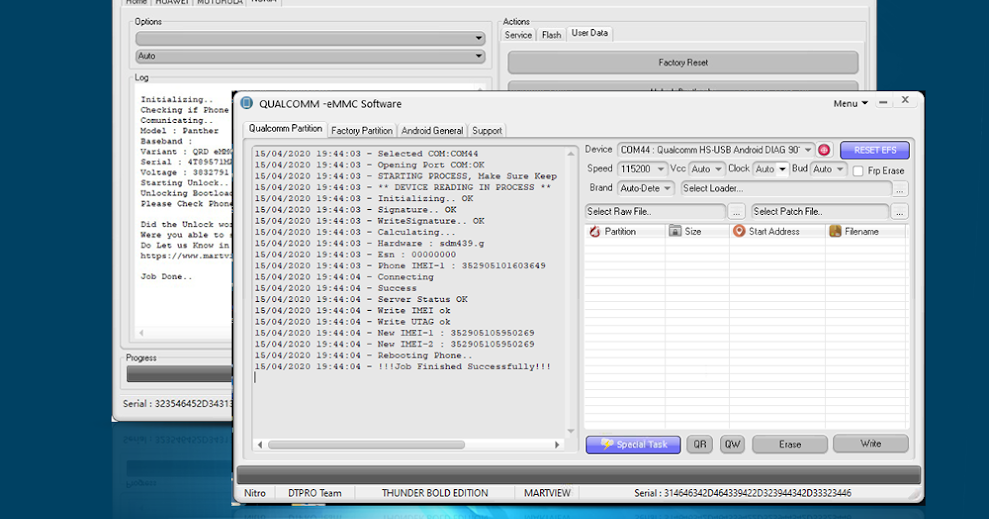Select the User Data tab in background window

(590, 33)
